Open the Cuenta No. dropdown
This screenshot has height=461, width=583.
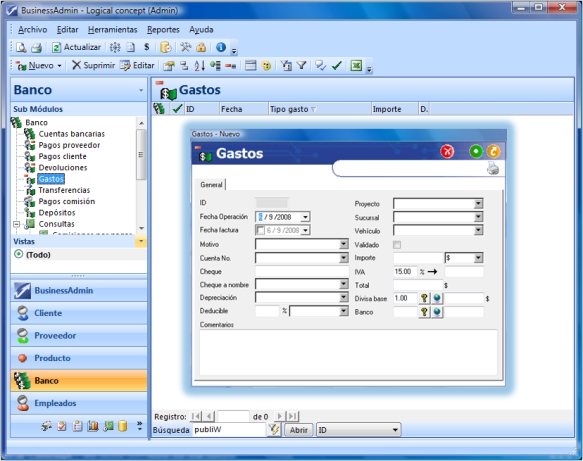coord(344,258)
